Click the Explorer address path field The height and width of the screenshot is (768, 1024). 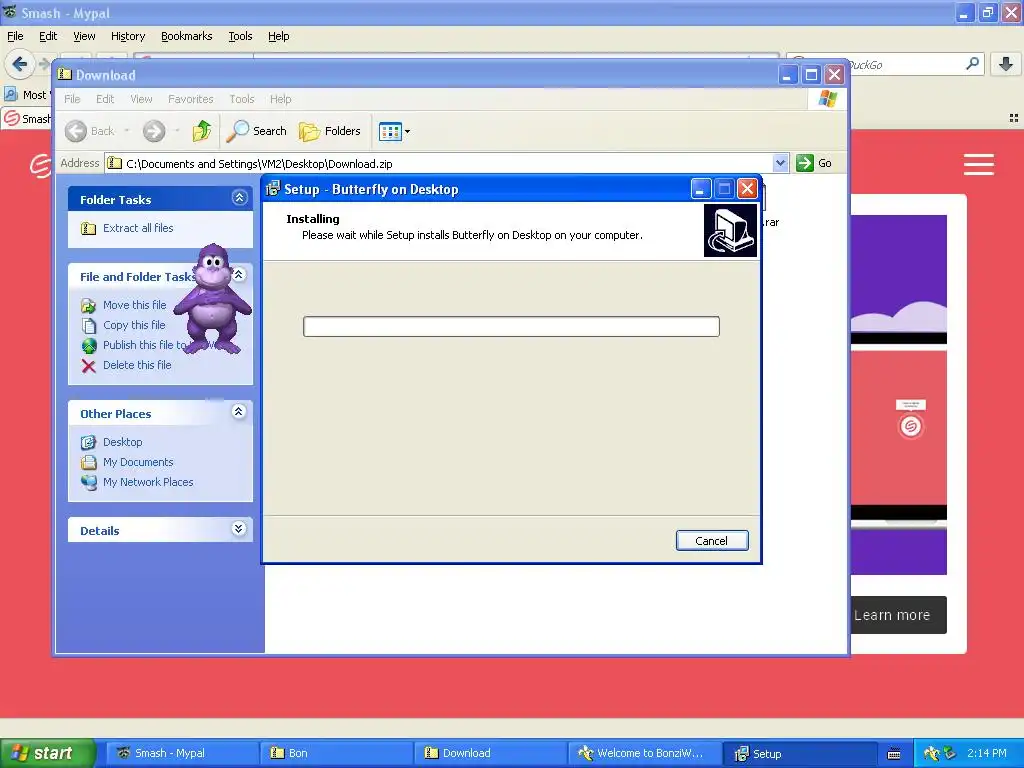click(438, 163)
